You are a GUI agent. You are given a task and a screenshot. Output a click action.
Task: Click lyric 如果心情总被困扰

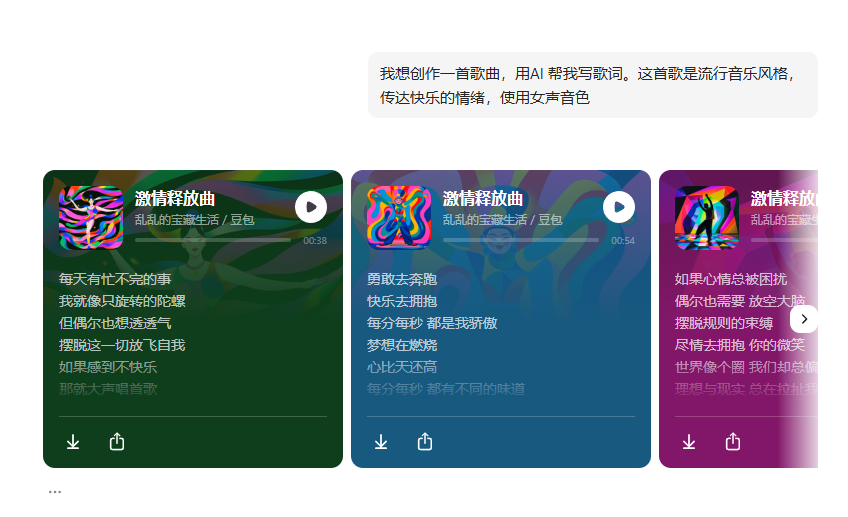pos(731,279)
